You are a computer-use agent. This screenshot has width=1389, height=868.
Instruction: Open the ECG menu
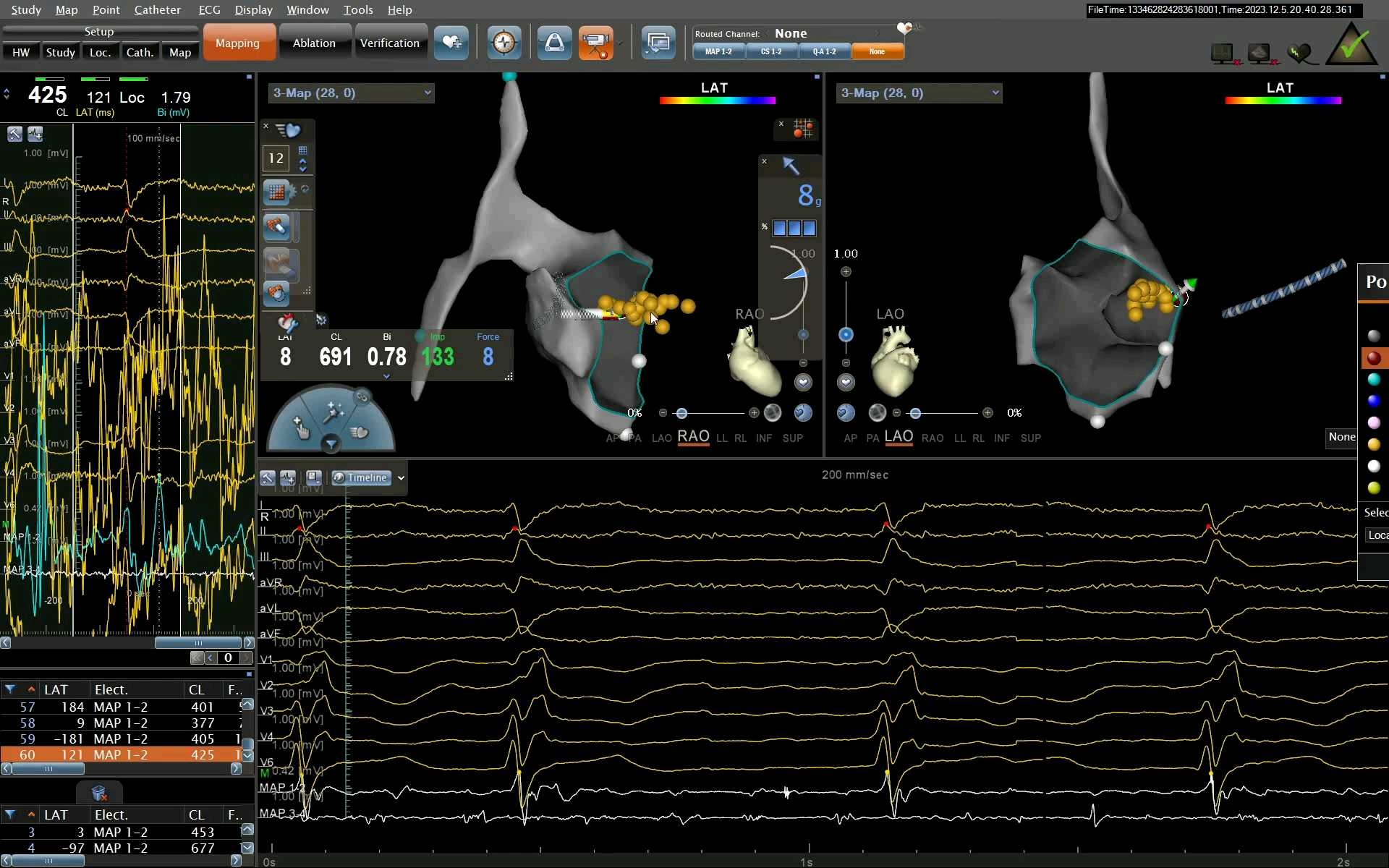[209, 9]
